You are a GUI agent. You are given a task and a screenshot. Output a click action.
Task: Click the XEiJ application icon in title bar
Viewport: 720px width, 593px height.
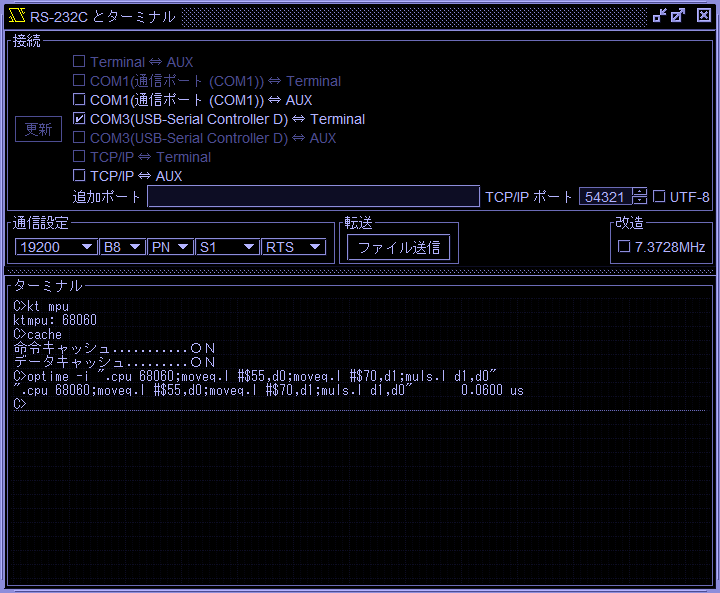tap(17, 16)
